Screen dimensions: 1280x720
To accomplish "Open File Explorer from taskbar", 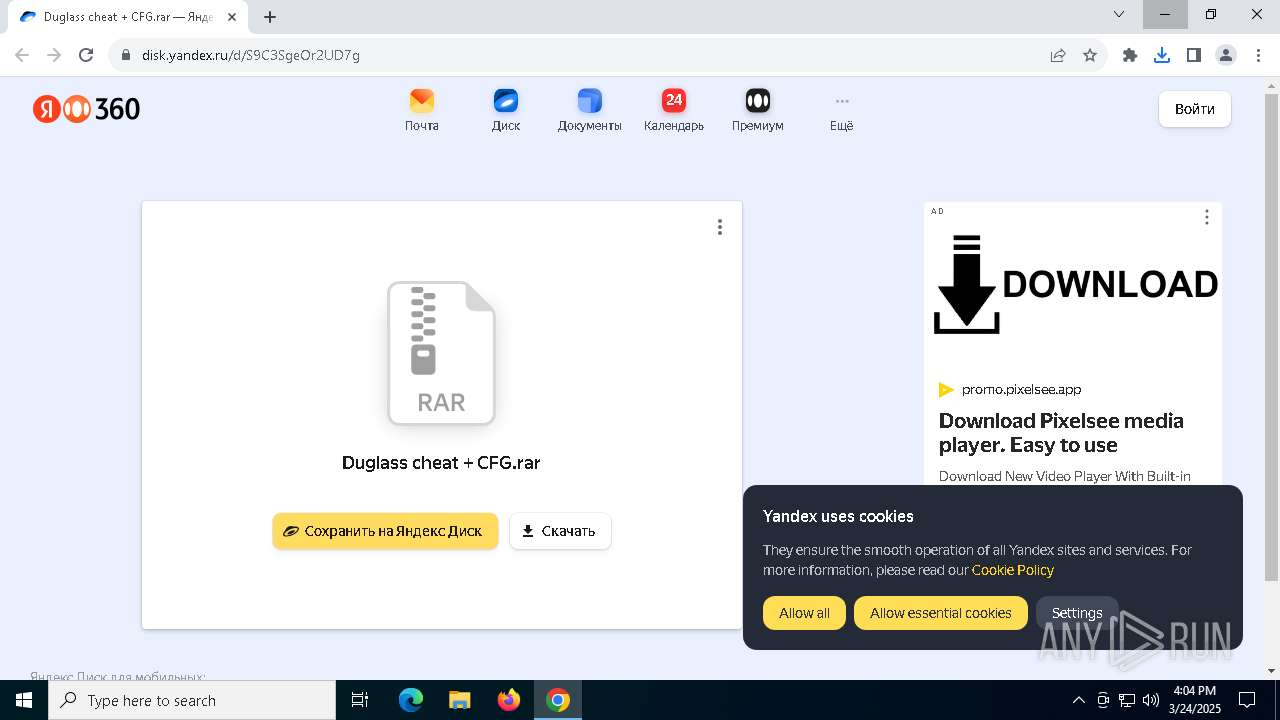I will (460, 700).
